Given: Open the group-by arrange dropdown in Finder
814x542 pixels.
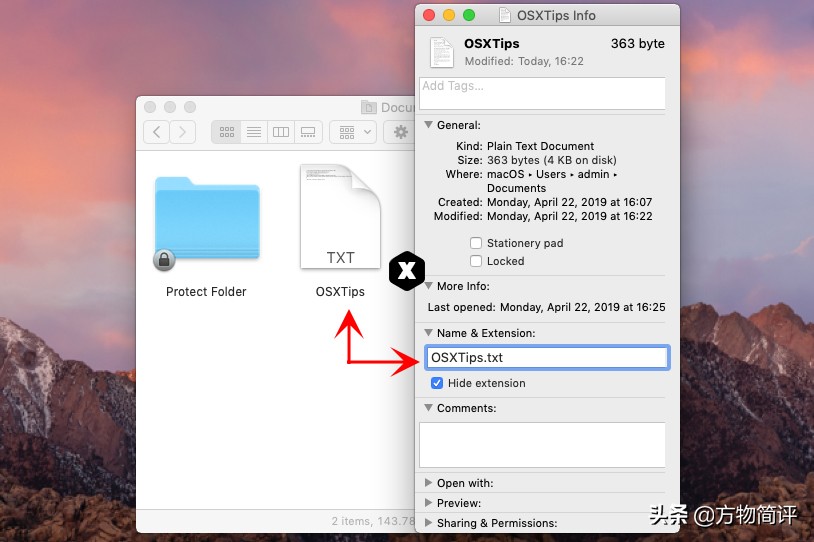Looking at the screenshot, I should 354,132.
